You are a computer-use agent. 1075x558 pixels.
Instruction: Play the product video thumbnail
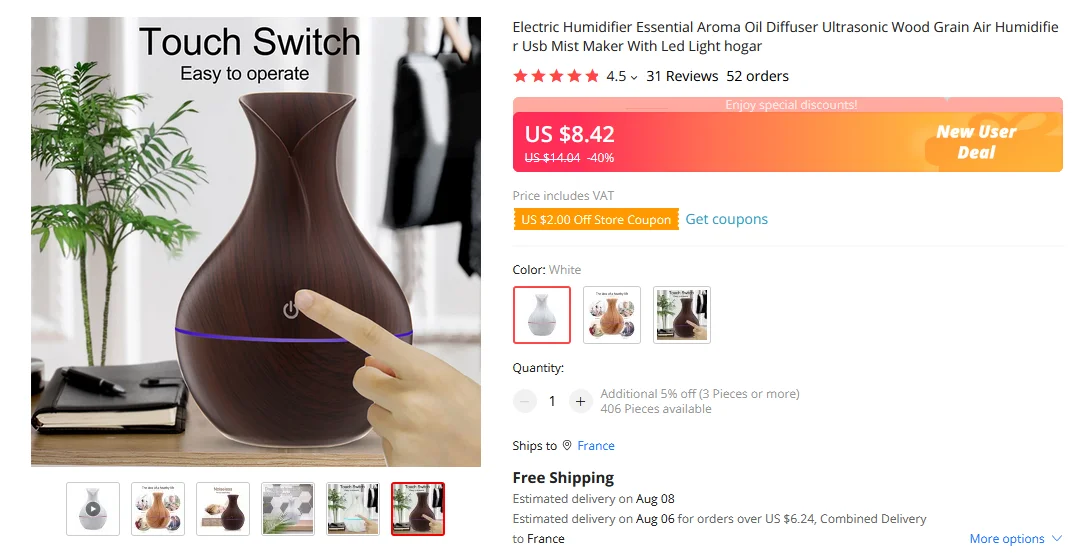coord(93,509)
